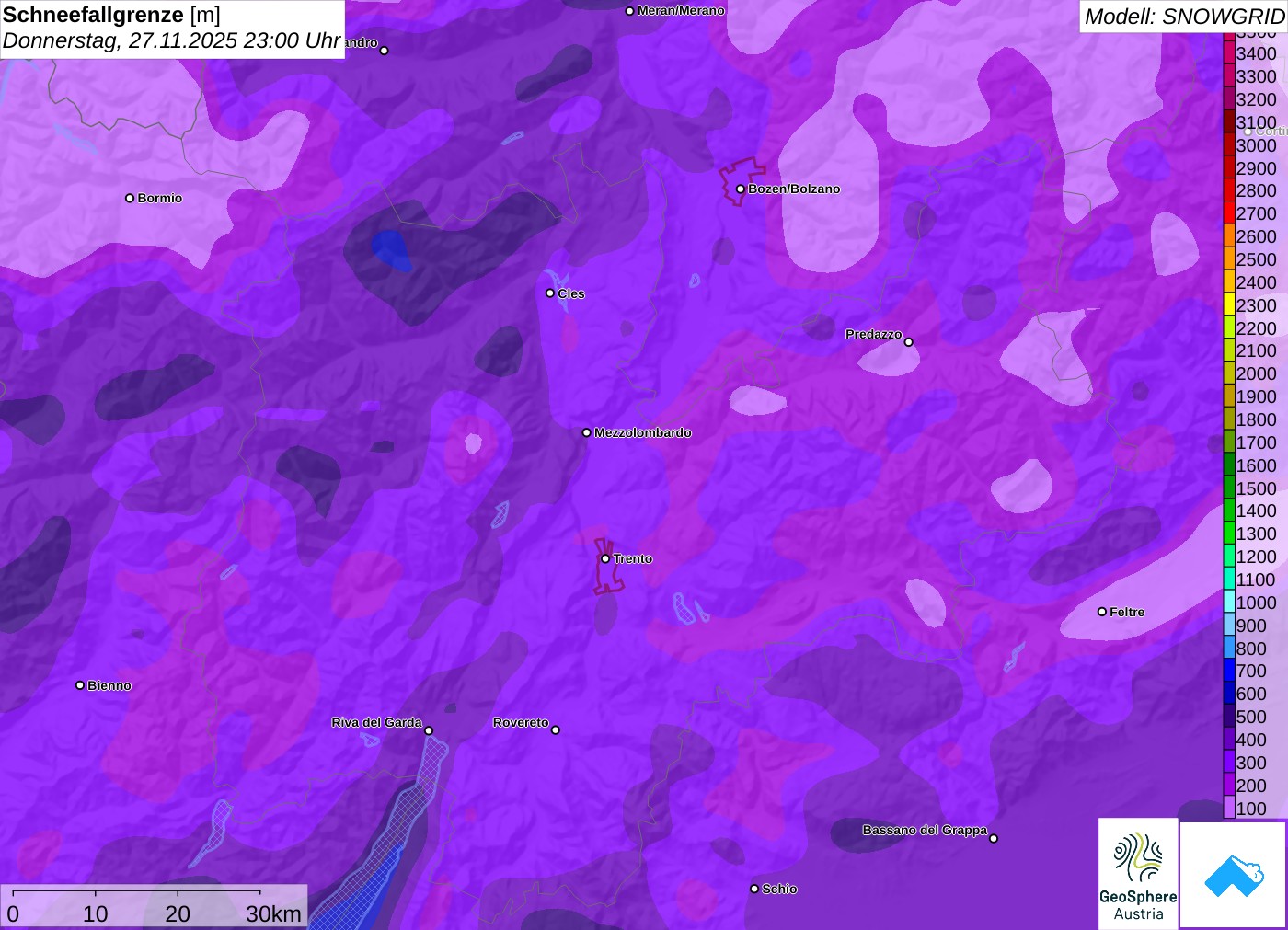Viewport: 1288px width, 930px height.
Task: Select the Rovereto marker dot
Action: click(x=555, y=730)
